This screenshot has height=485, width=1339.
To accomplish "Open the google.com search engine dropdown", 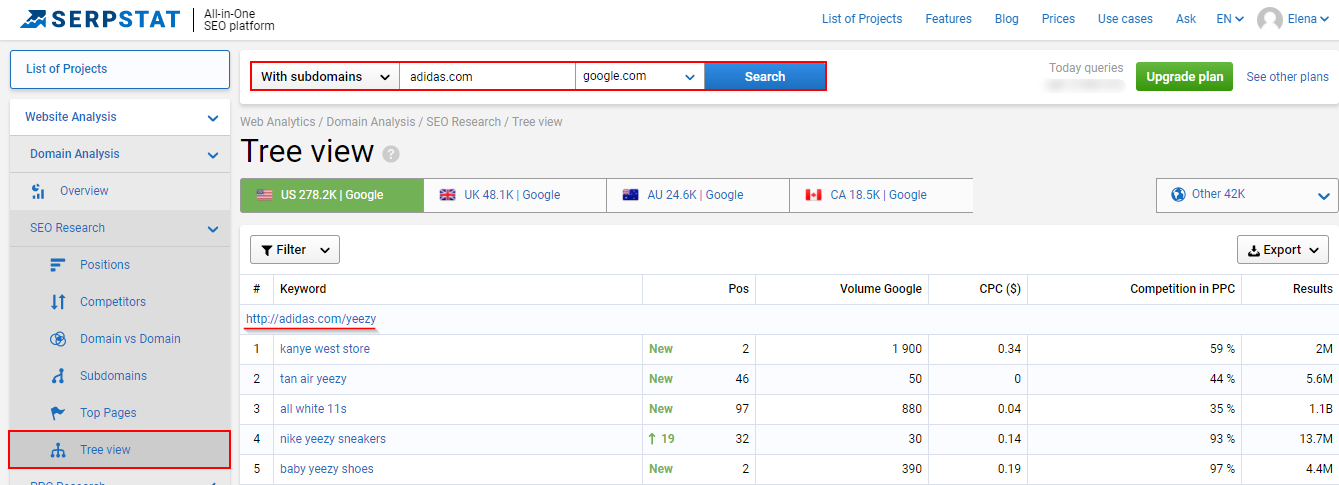I will pyautogui.click(x=640, y=76).
